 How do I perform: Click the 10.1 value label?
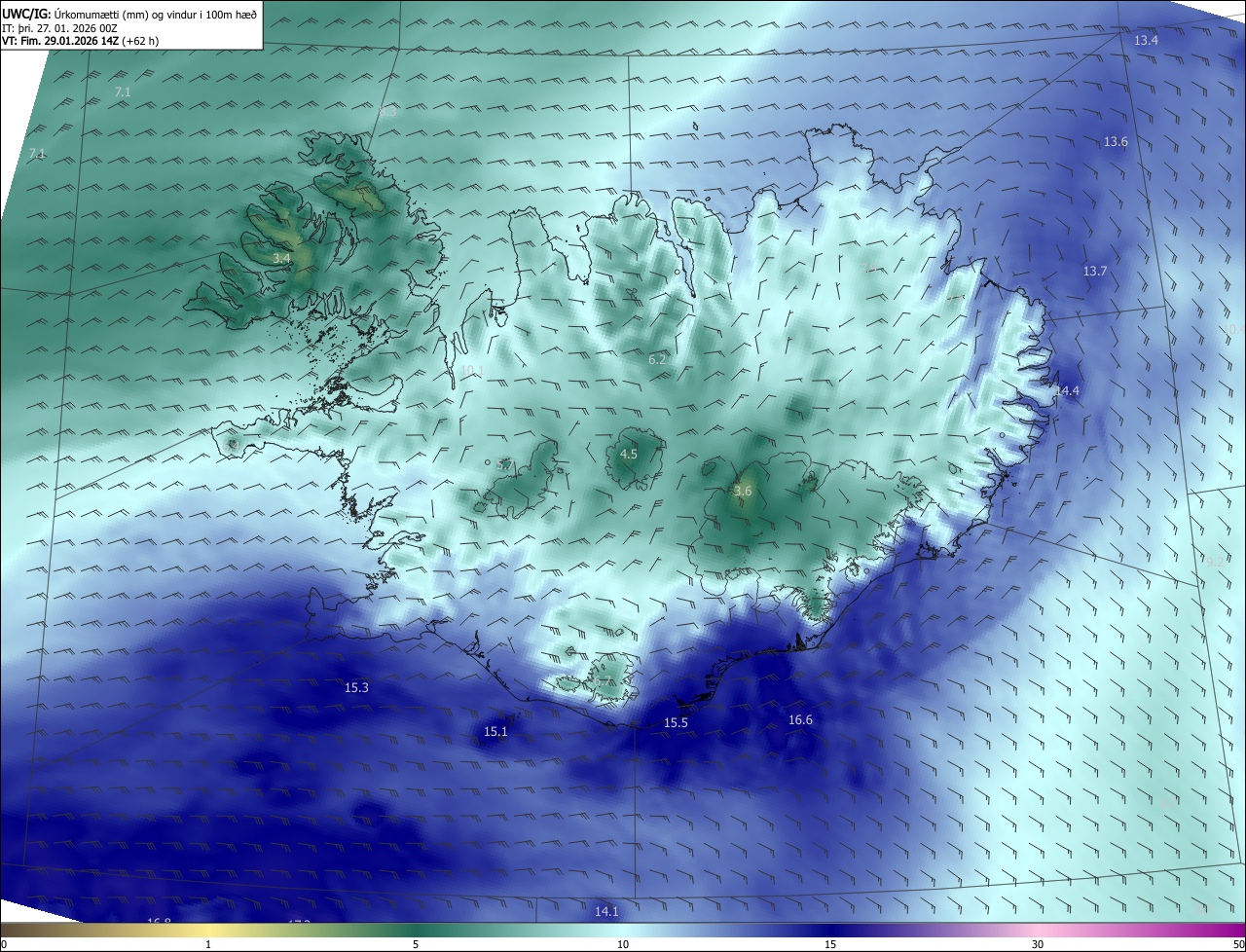point(471,370)
